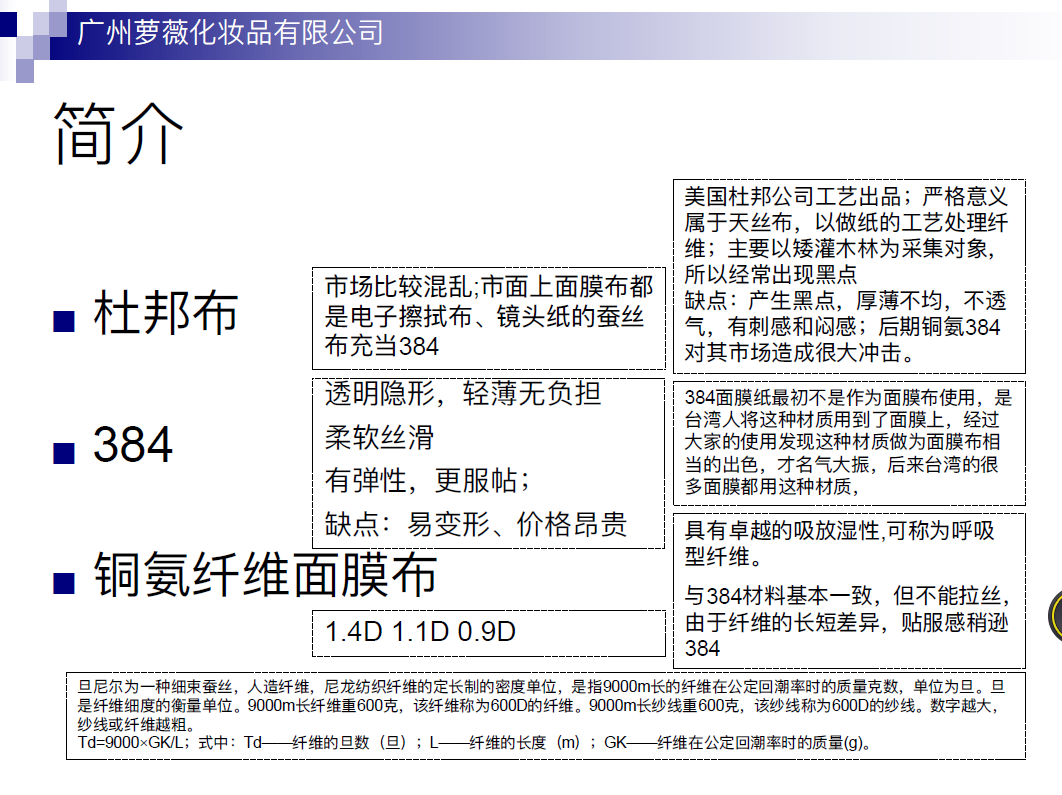Click the blue bullet beside 铜氨纤维面膜布
Screen dimensions: 1062x795
click(64, 583)
